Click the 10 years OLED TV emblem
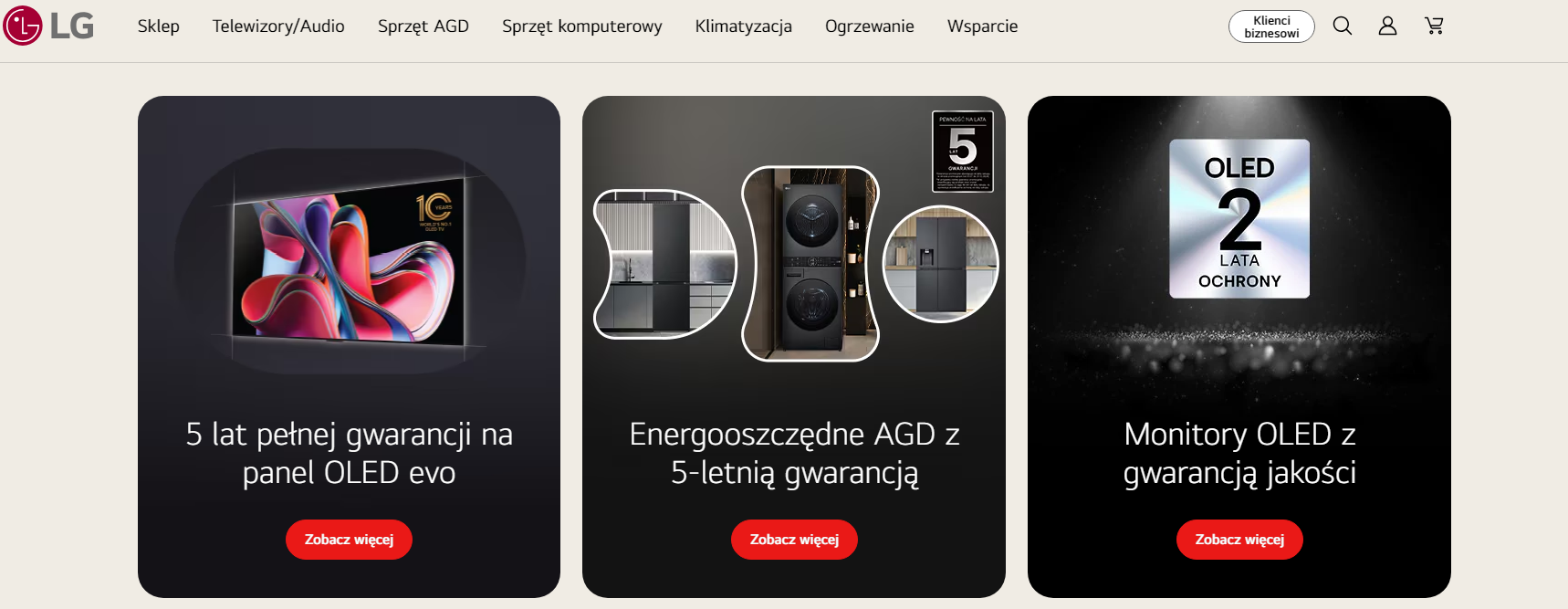1568x609 pixels. click(x=434, y=212)
